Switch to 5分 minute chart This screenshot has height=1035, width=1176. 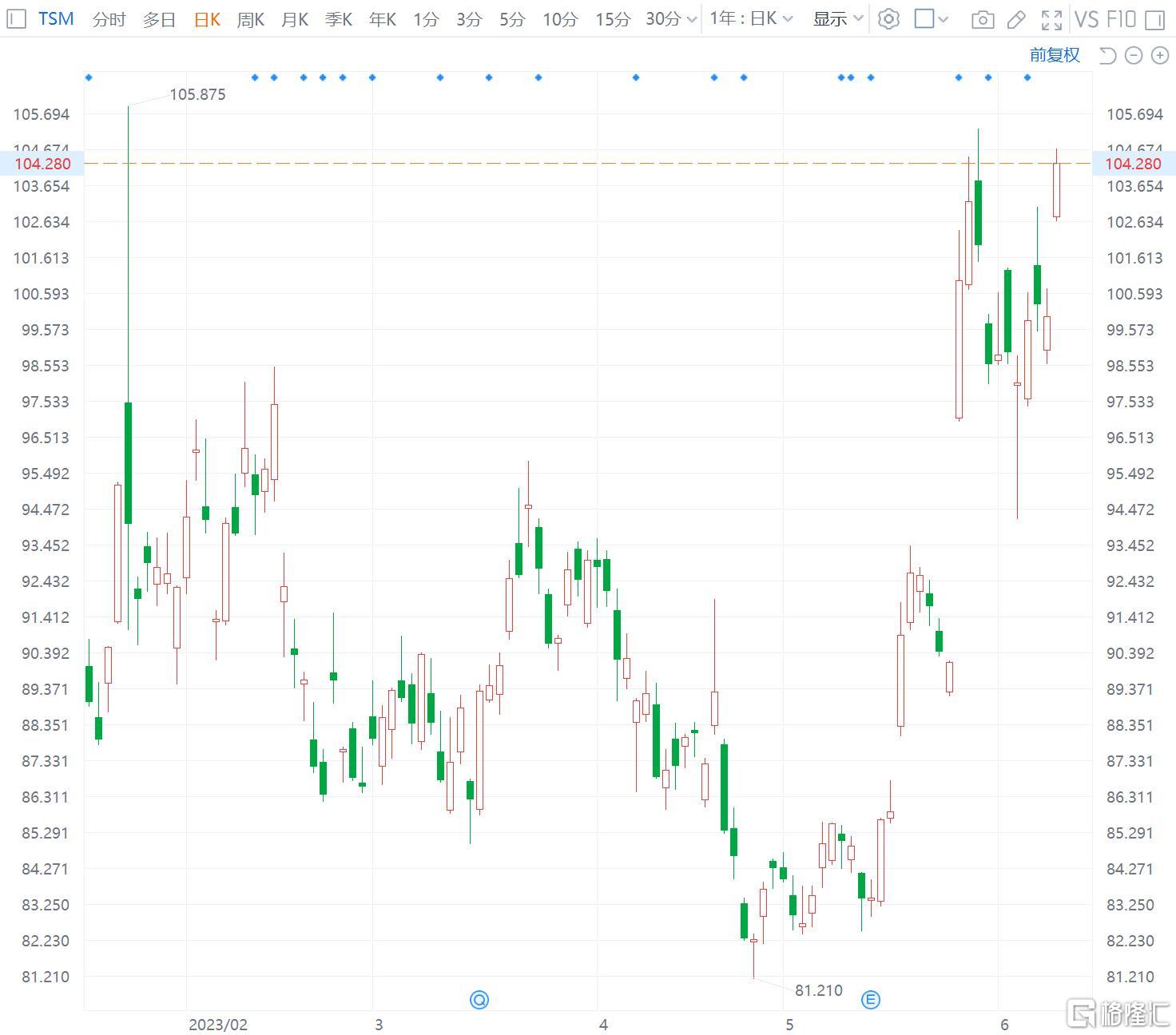[x=512, y=19]
